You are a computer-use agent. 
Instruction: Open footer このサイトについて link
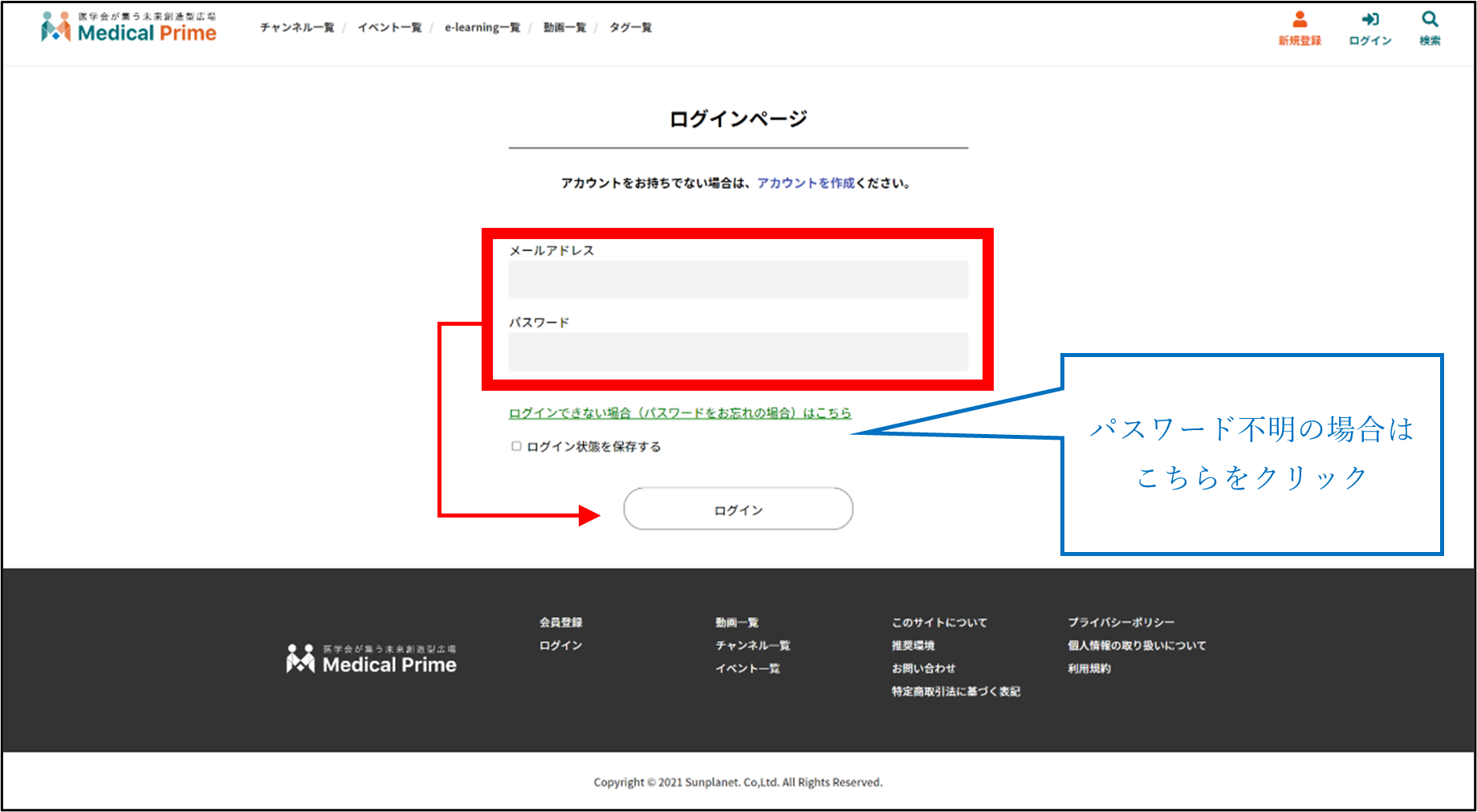click(x=939, y=622)
